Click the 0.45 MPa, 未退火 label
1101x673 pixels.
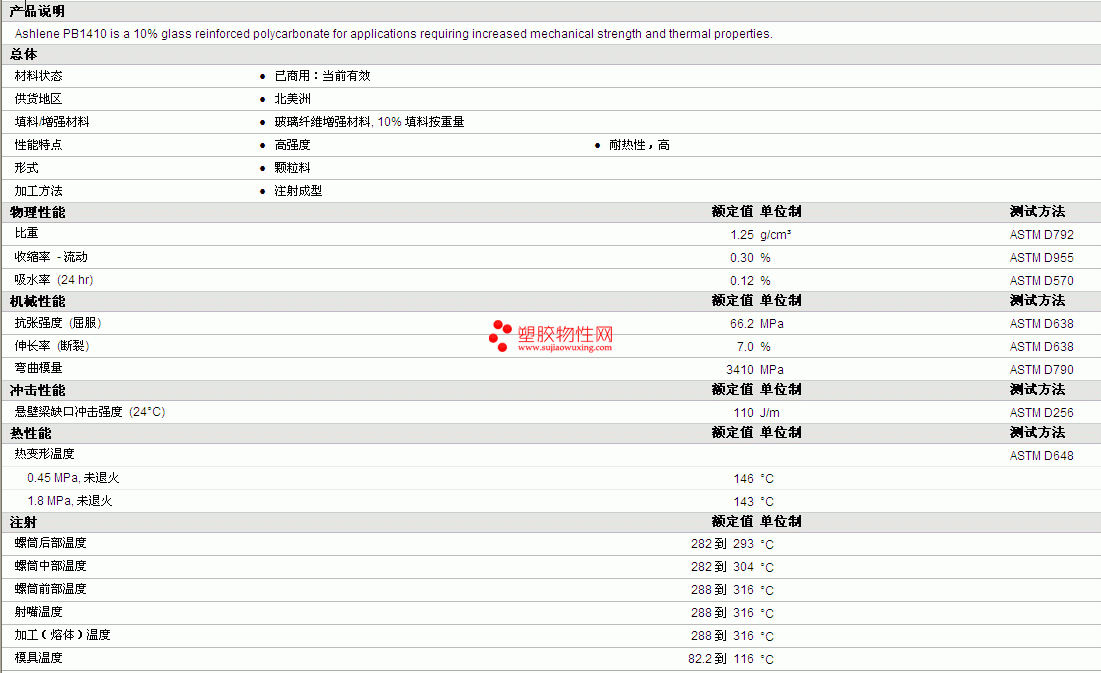[73, 478]
